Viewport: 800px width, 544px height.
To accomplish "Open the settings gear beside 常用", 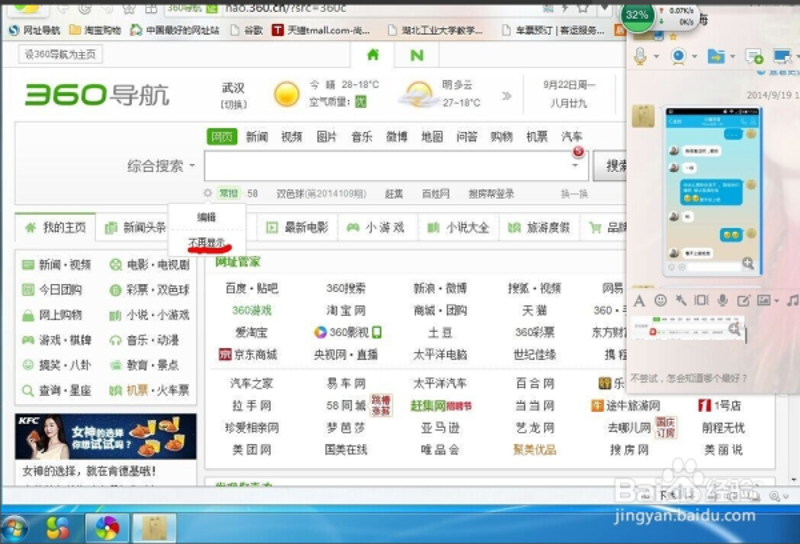I will tap(208, 193).
